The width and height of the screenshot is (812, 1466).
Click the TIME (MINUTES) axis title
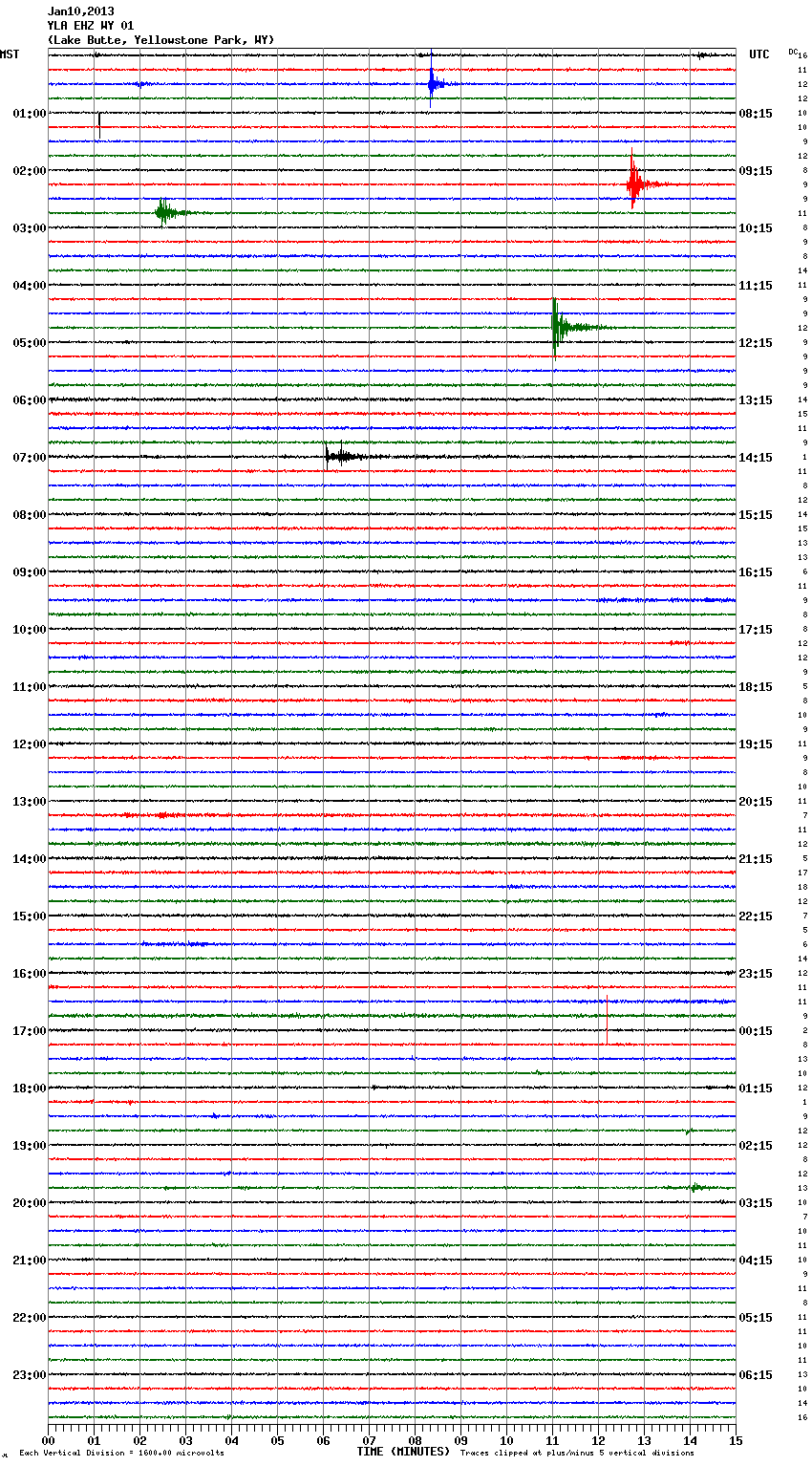(403, 1452)
